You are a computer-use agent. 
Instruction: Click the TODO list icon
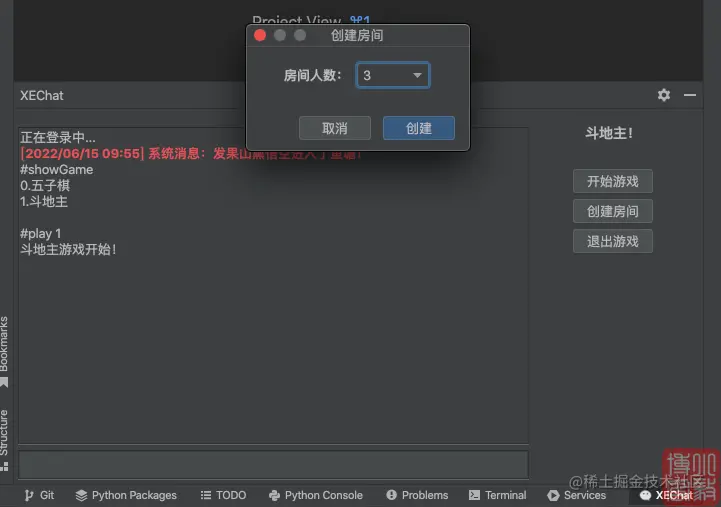click(206, 495)
